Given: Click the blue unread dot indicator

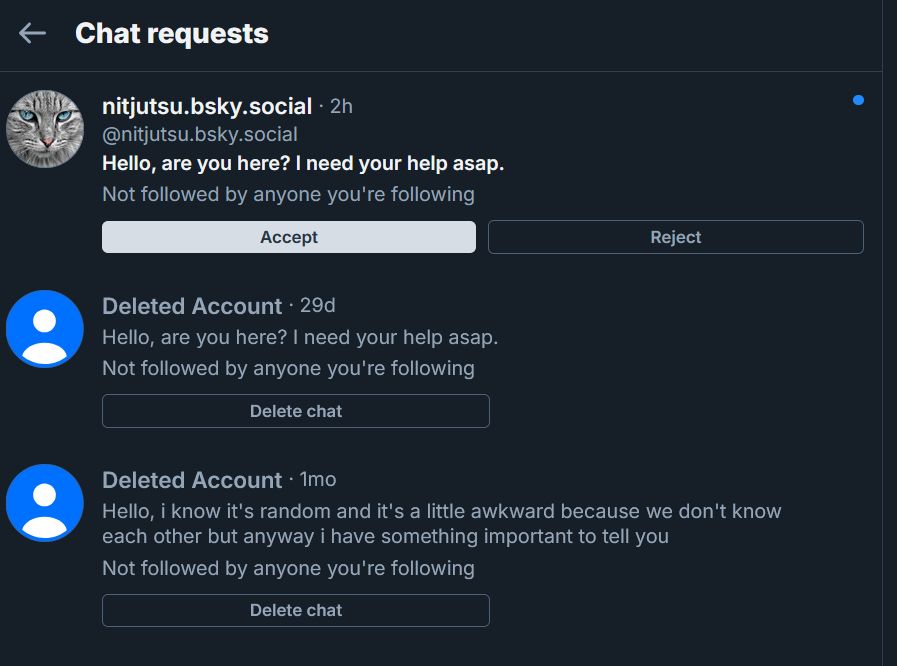Looking at the screenshot, I should coord(858,100).
